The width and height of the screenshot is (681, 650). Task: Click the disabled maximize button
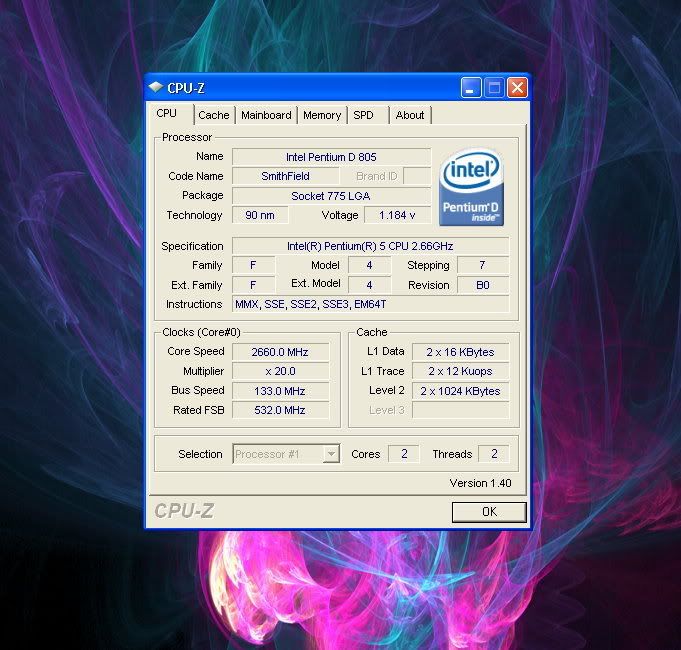pyautogui.click(x=494, y=88)
